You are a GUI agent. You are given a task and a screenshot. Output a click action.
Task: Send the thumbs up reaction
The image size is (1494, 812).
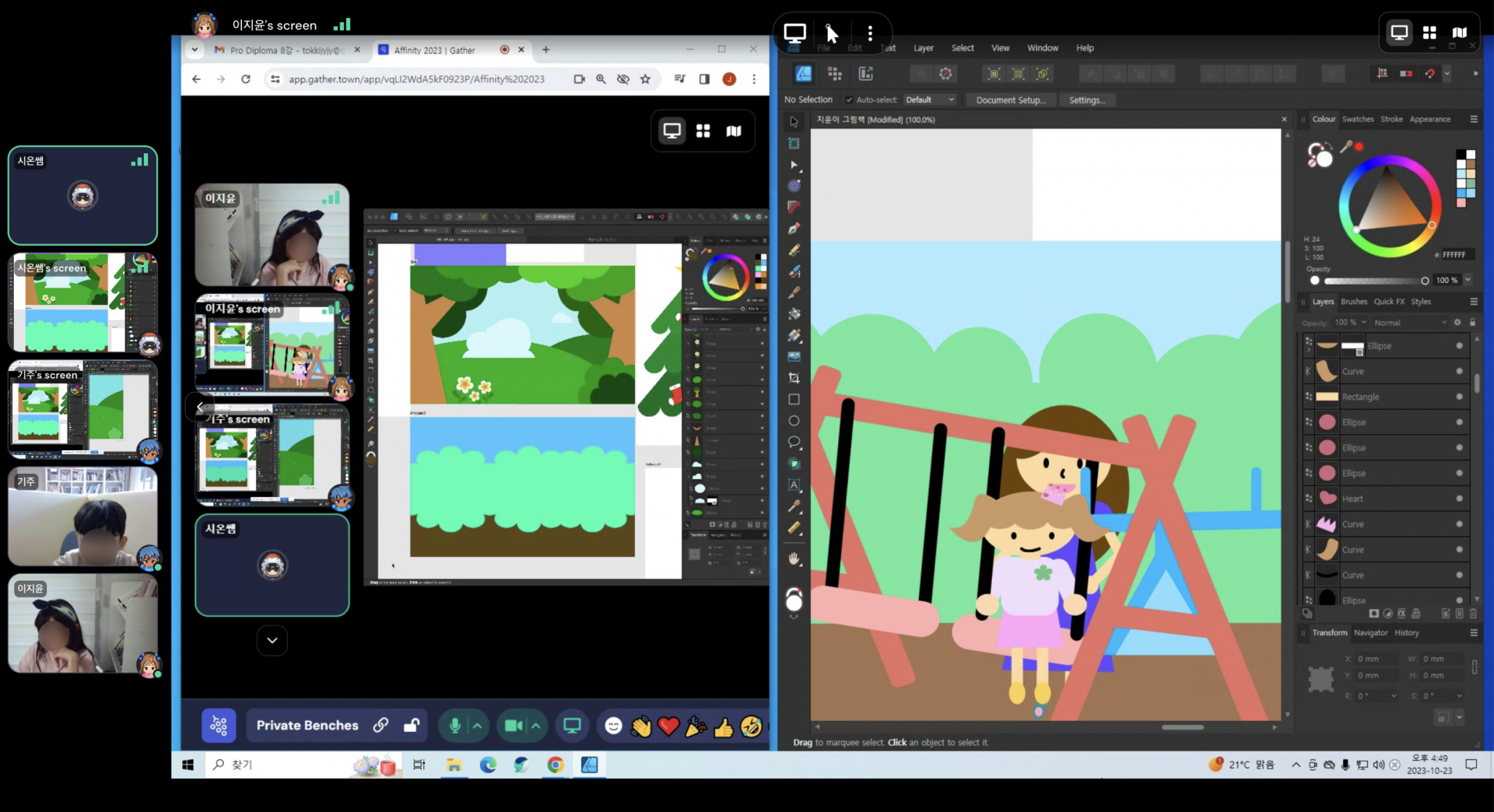pos(724,726)
